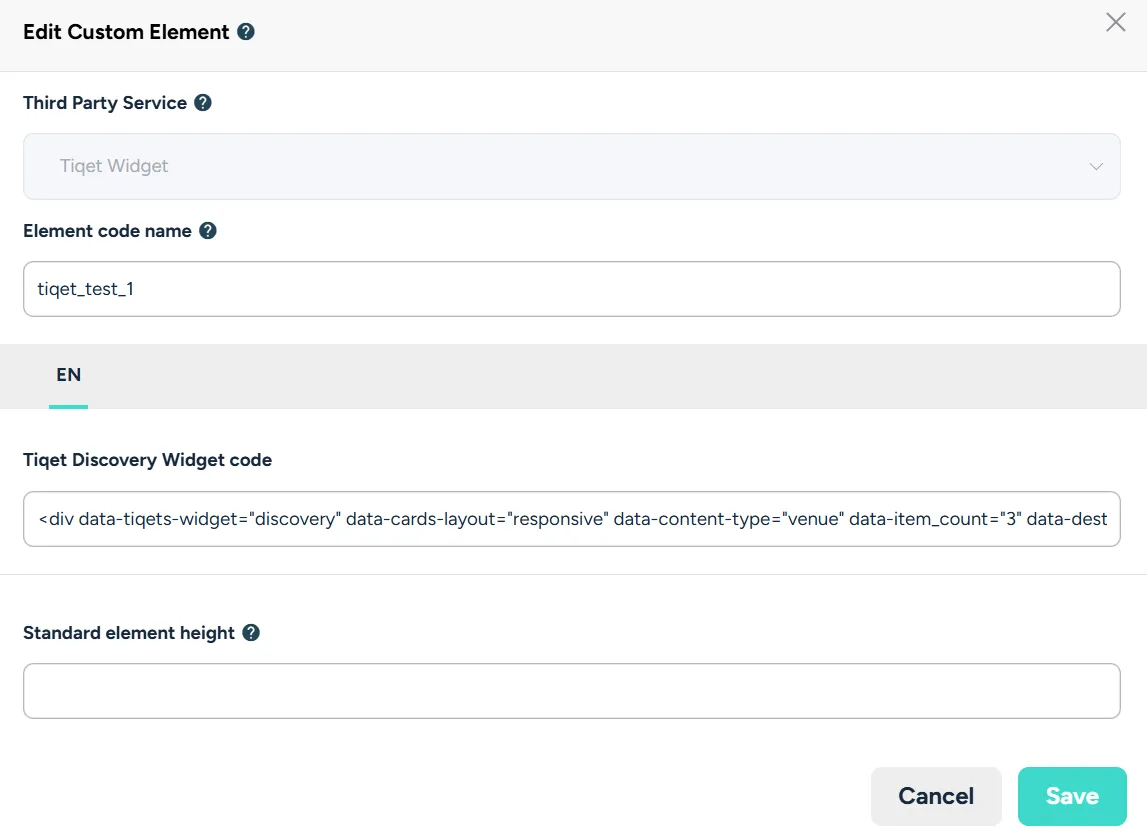The height and width of the screenshot is (840, 1147).
Task: Click the data-tiqets-widget div code text
Action: point(573,520)
